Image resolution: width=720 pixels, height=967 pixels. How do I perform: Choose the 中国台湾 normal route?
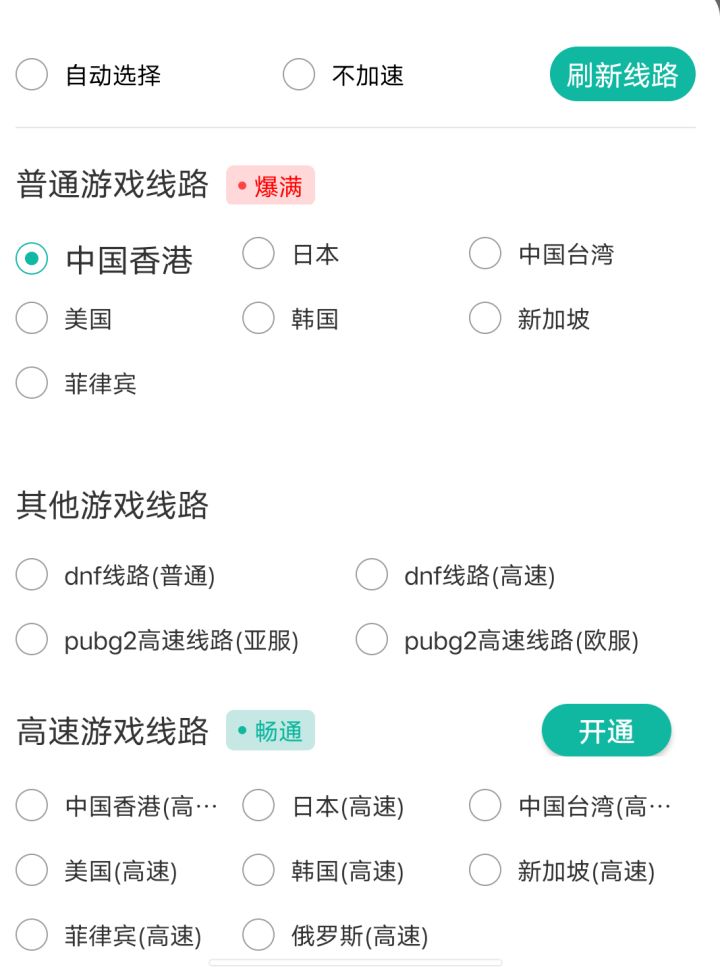click(485, 254)
